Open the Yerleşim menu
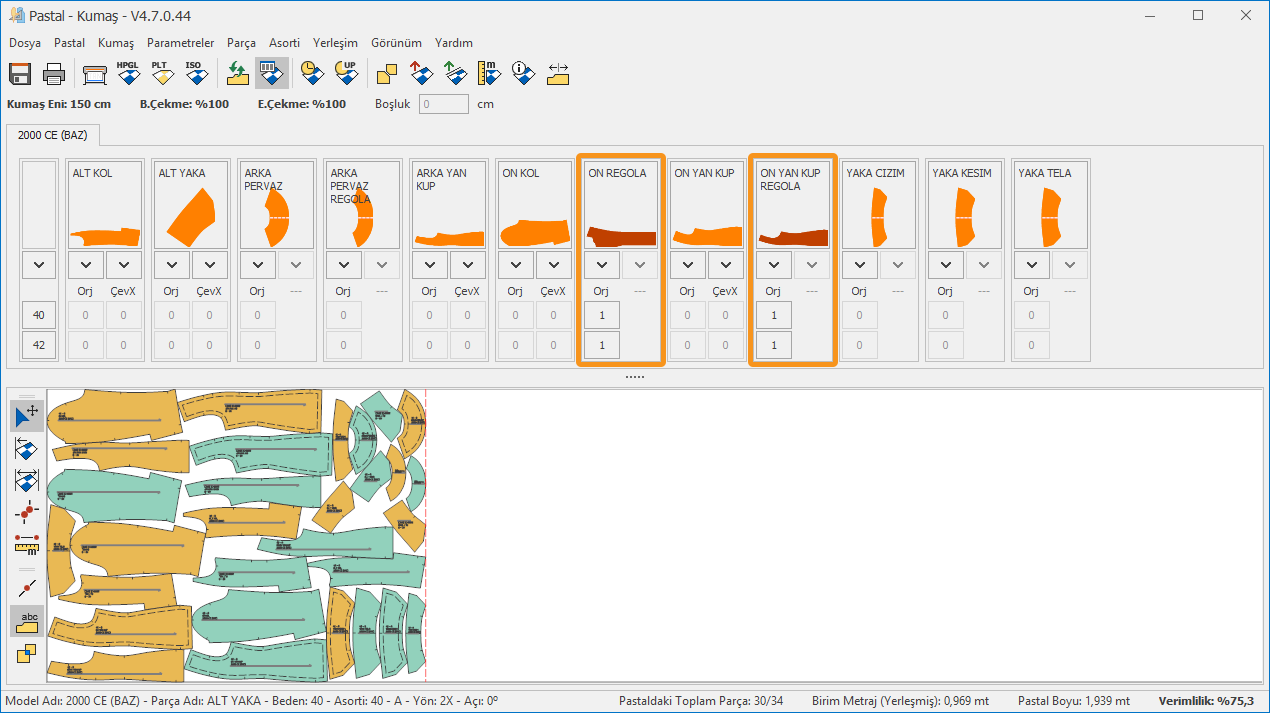 coord(335,43)
